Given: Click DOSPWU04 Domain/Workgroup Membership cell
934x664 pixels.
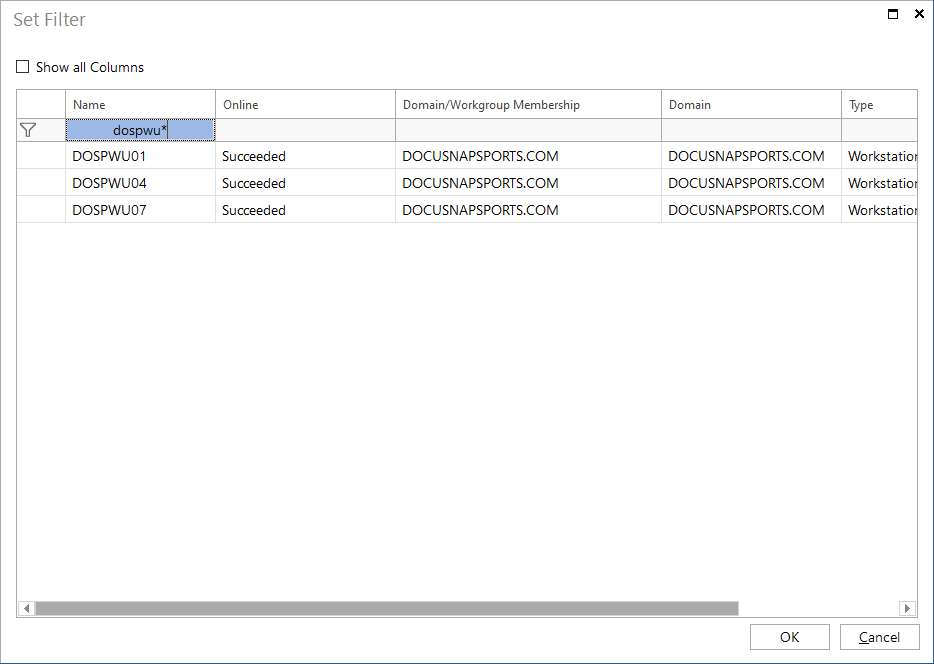Looking at the screenshot, I should (x=528, y=183).
